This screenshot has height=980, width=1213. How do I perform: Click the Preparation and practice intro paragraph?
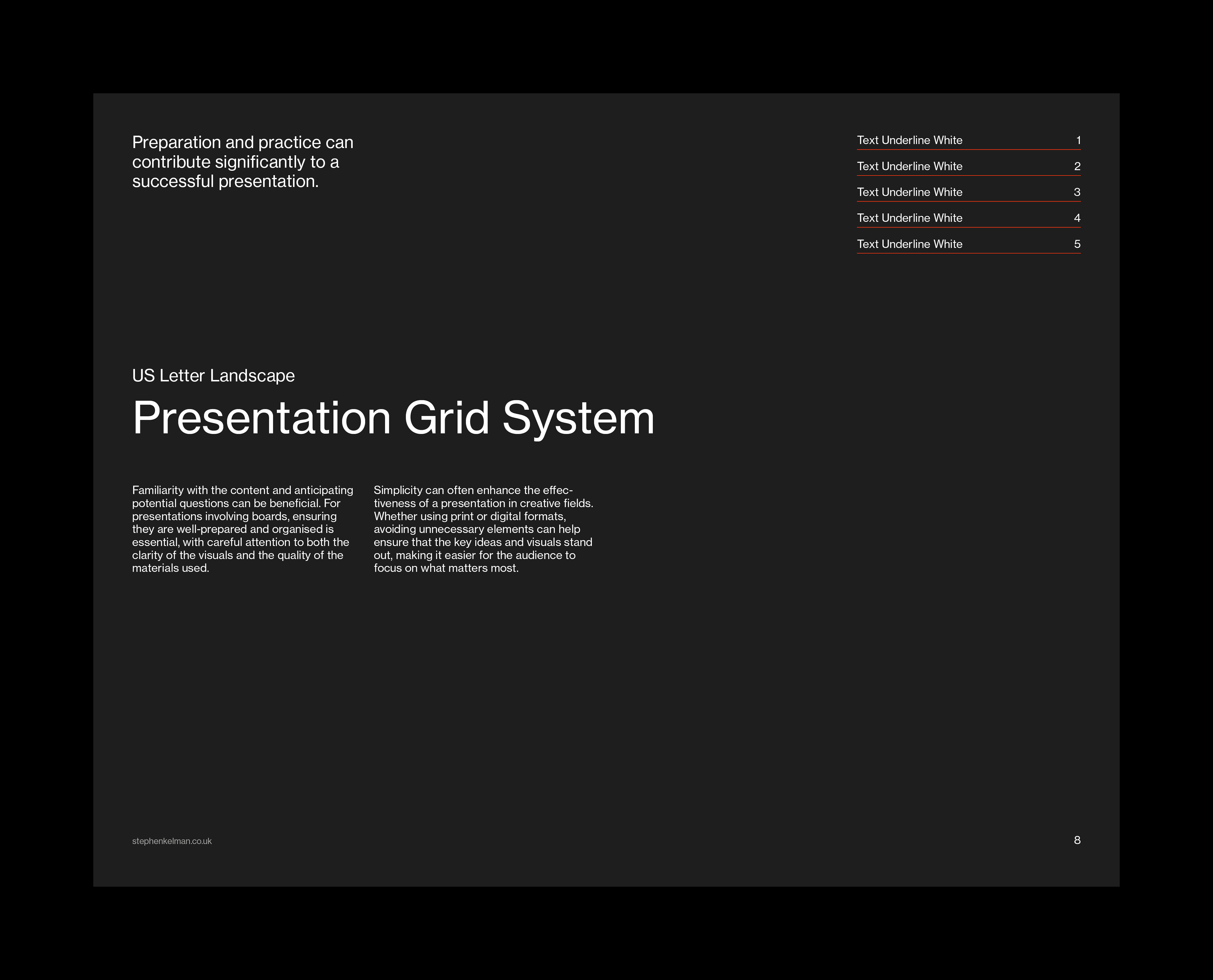[242, 161]
